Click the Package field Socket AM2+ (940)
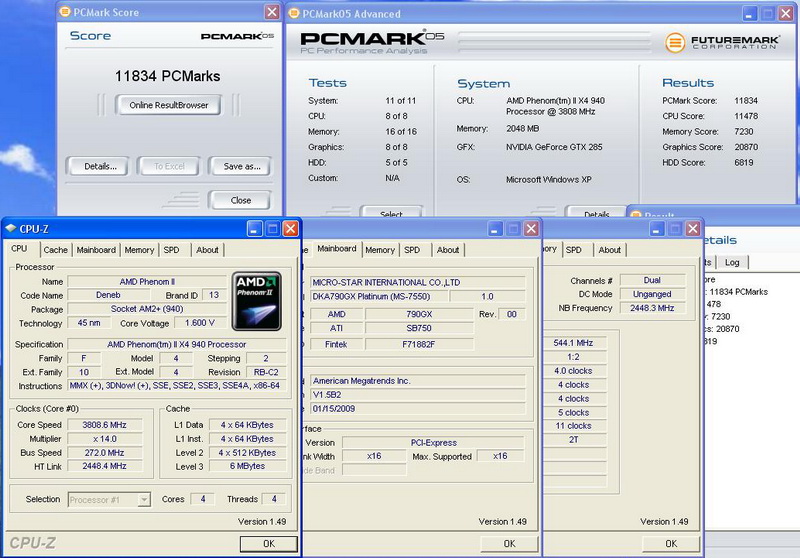Image resolution: width=800 pixels, height=558 pixels. pyautogui.click(x=147, y=309)
